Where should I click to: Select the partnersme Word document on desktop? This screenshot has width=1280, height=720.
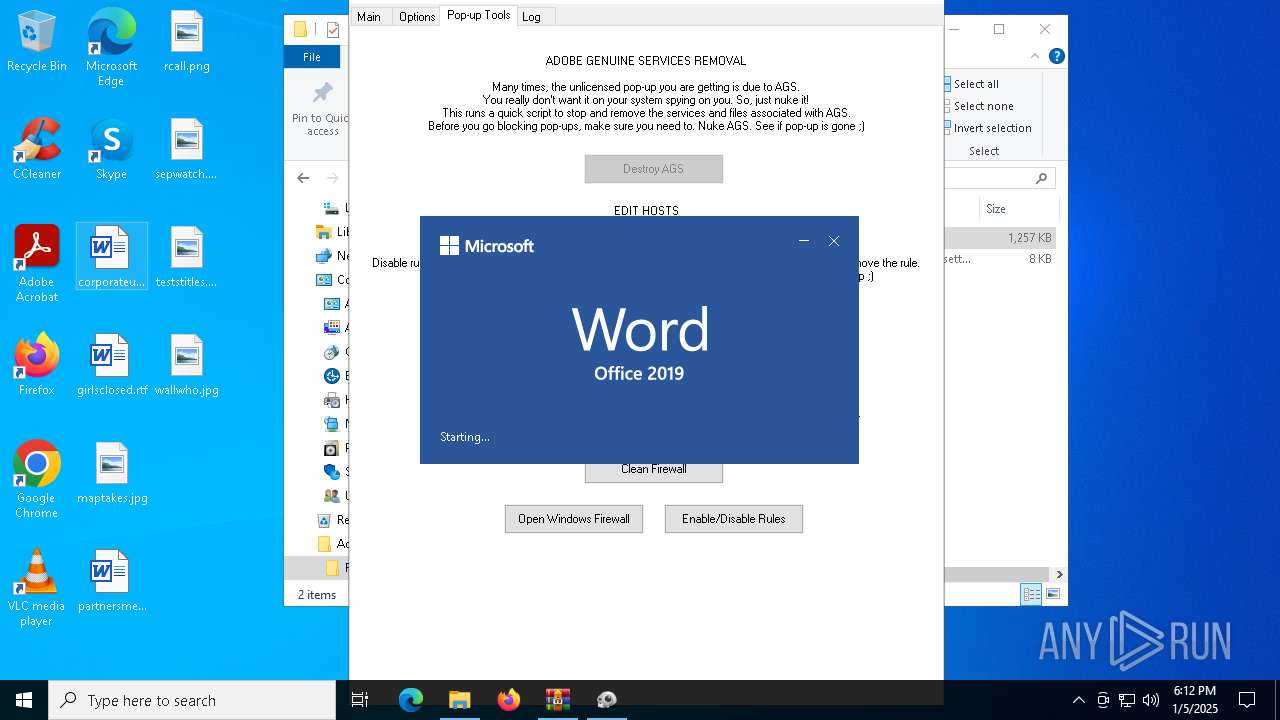point(111,581)
